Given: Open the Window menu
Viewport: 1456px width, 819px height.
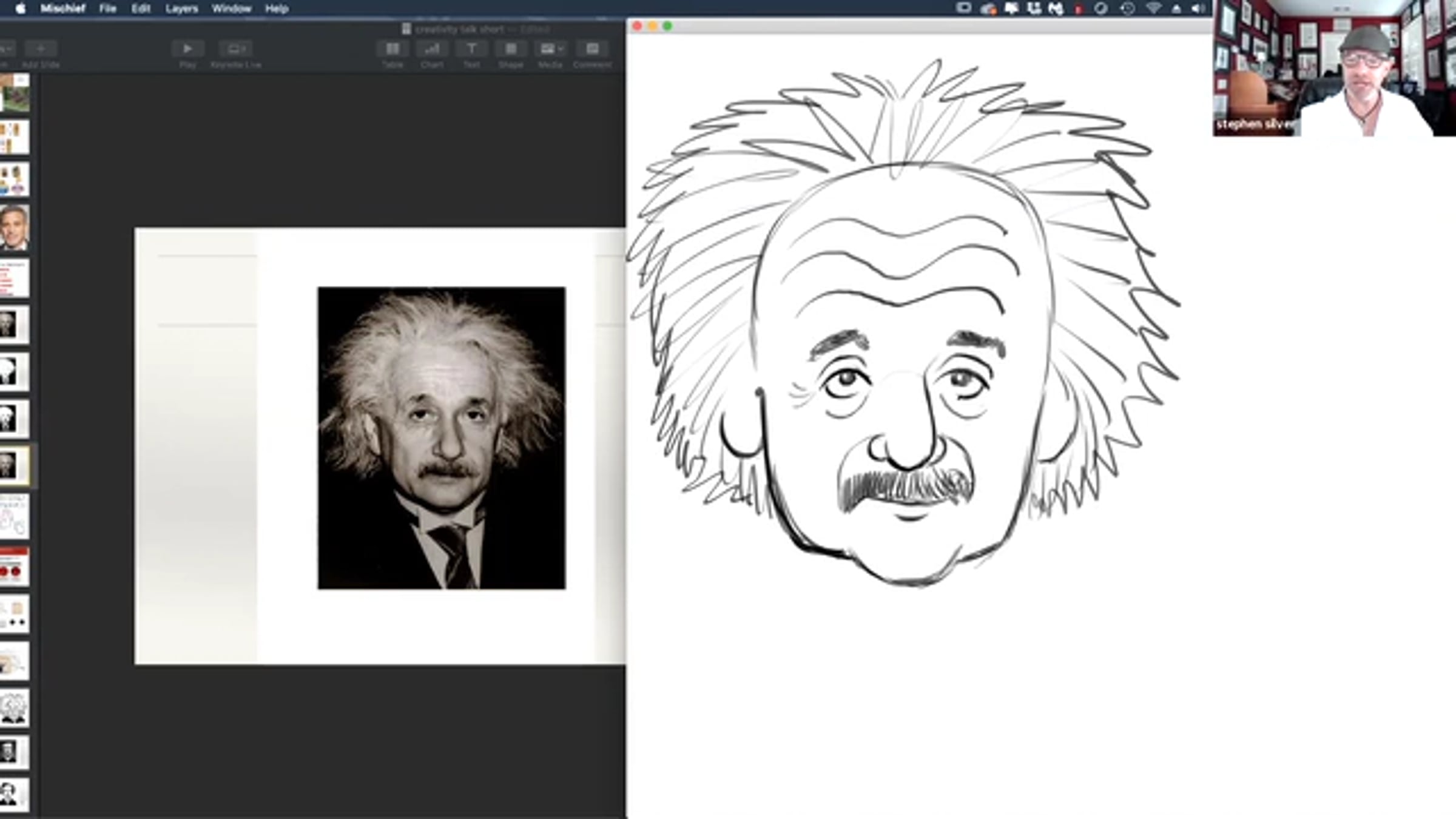Looking at the screenshot, I should (x=231, y=8).
